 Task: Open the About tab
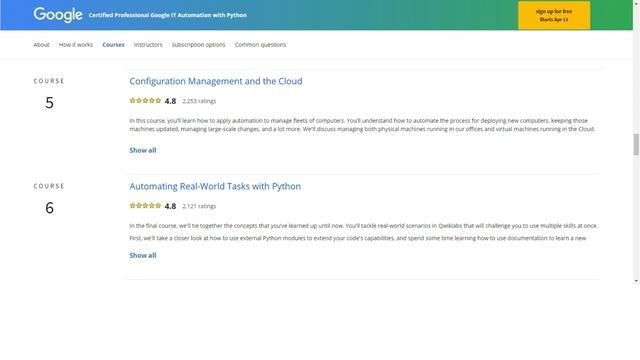[41, 45]
